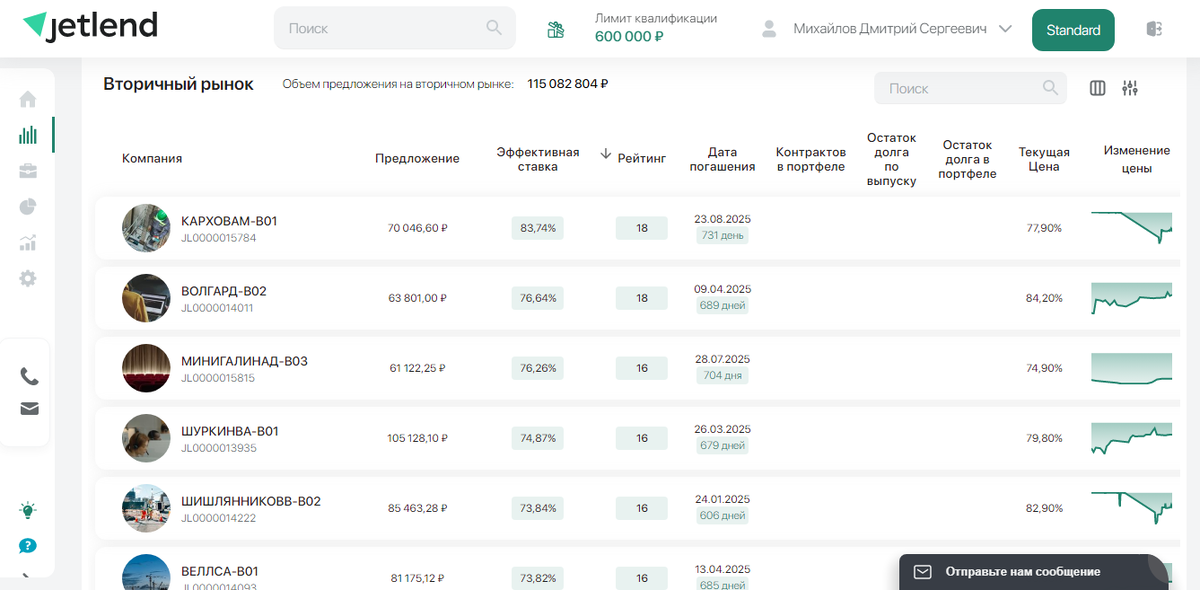Focus the secondary market Поиск field

pyautogui.click(x=960, y=88)
